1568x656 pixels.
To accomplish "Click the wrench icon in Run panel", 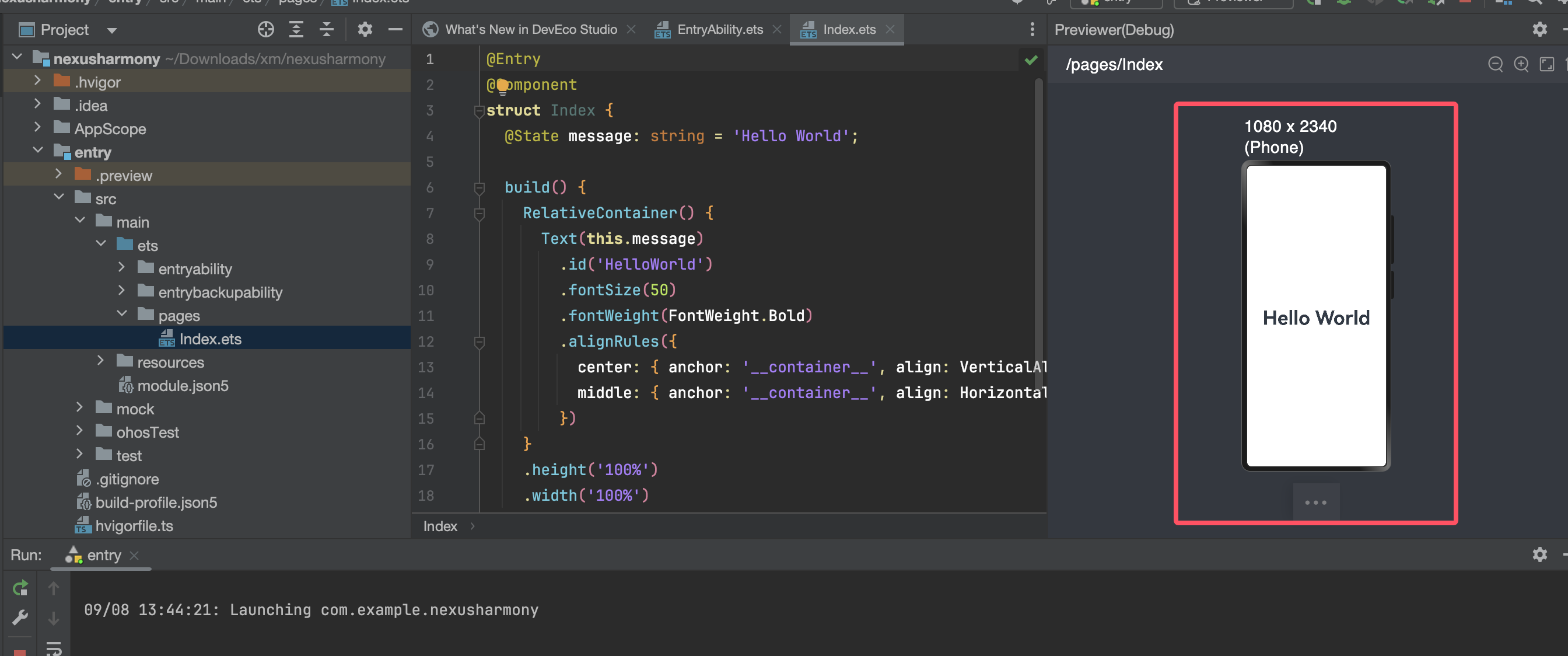I will point(20,617).
